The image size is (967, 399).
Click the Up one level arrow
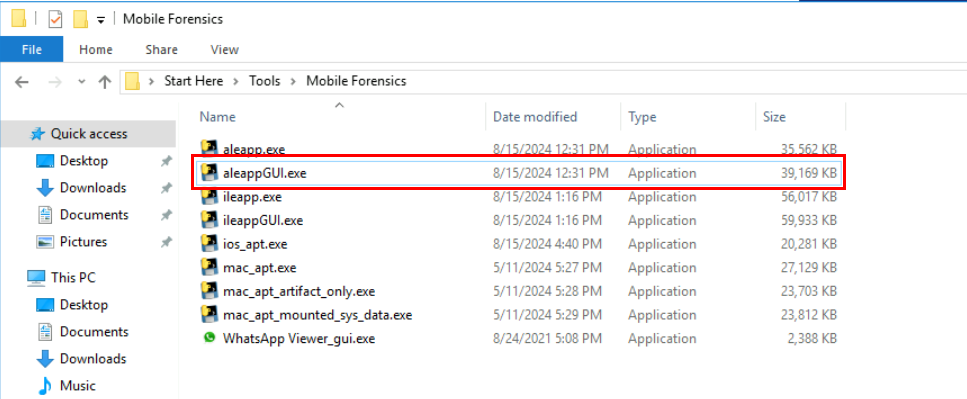[105, 81]
